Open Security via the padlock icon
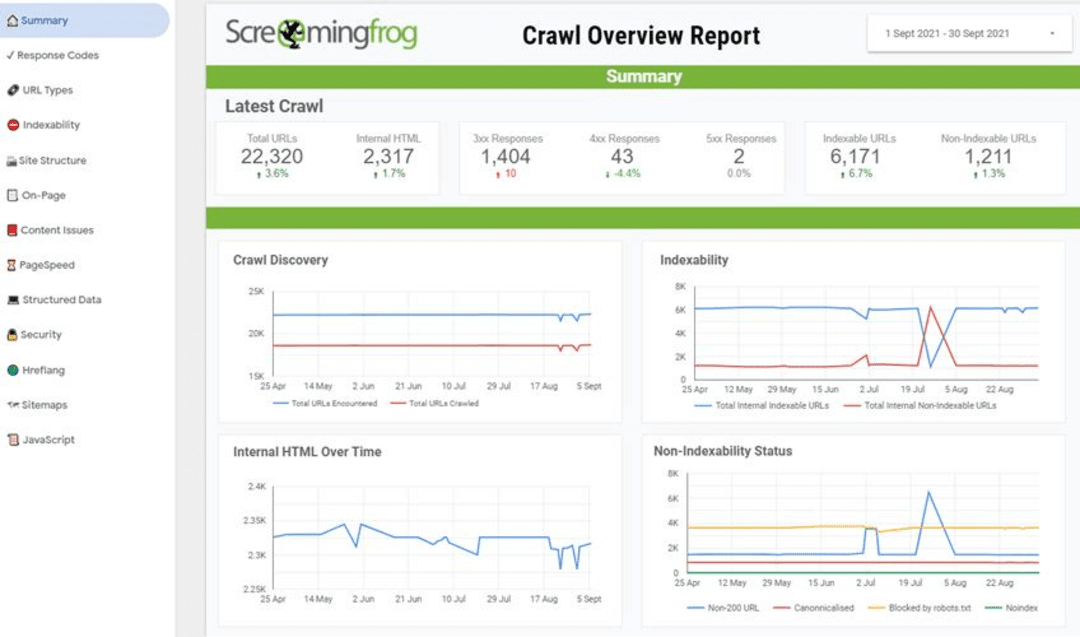 pos(10,334)
